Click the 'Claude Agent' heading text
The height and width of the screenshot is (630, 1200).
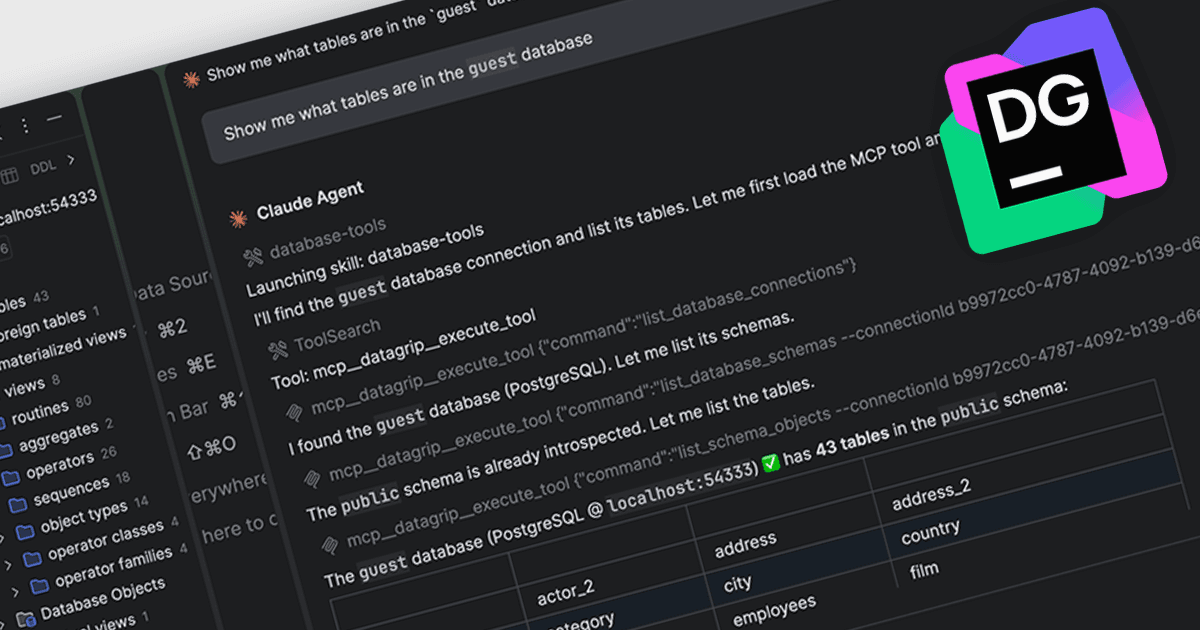tap(310, 200)
